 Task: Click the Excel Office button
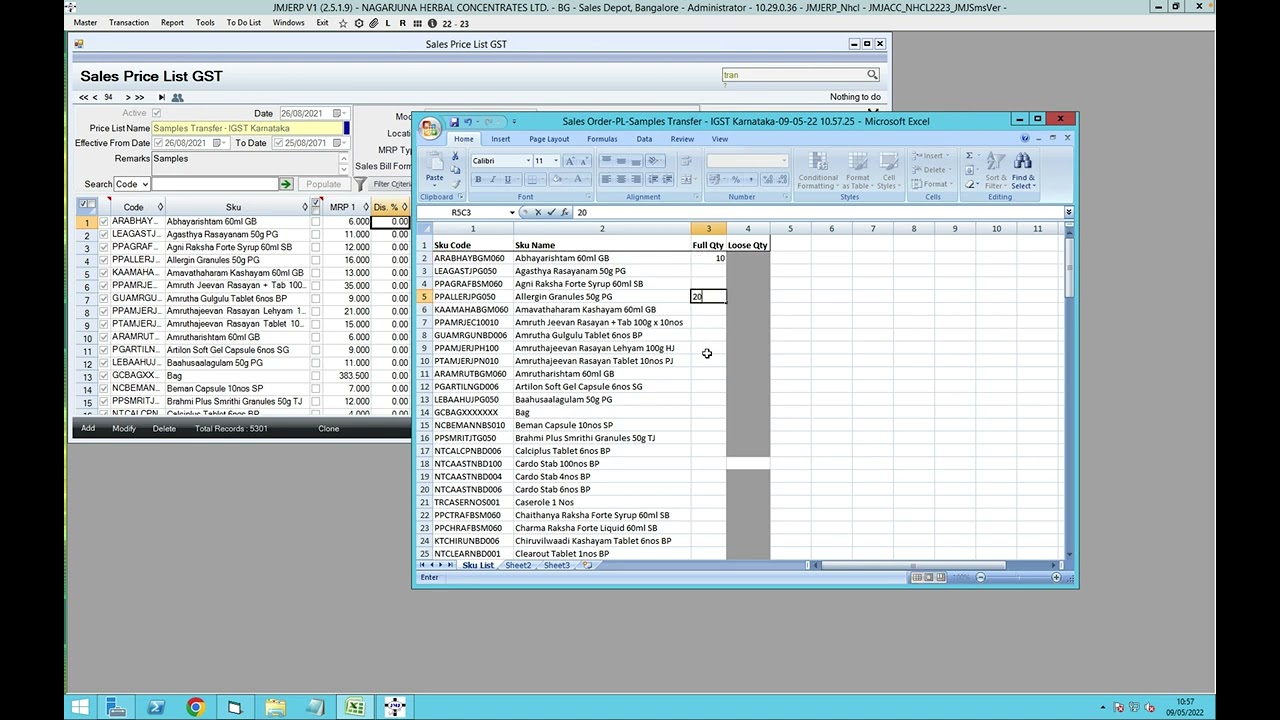[x=430, y=128]
